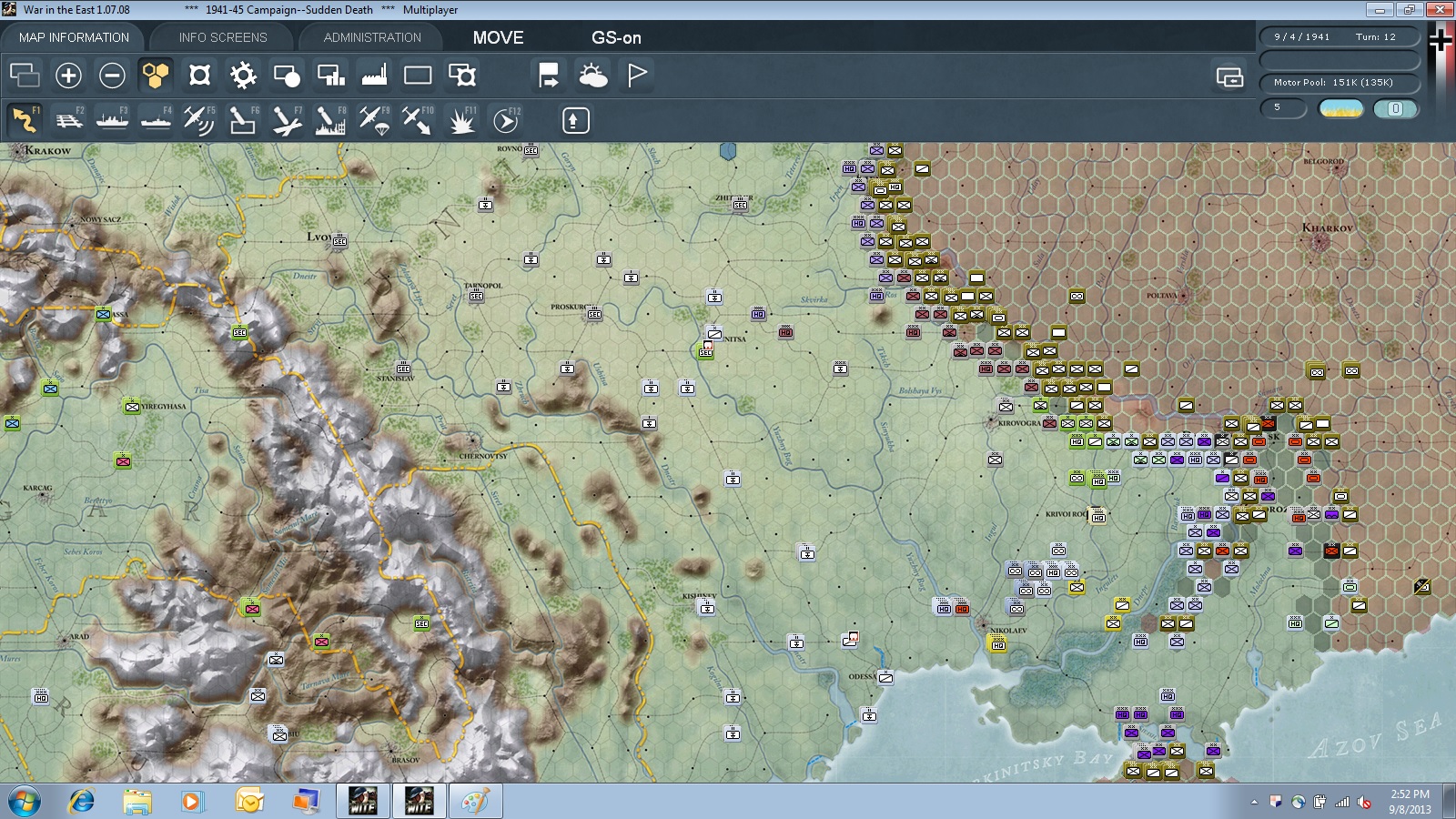Select the F4 amphibious transport mode
Screen dimensions: 1456x819
pyautogui.click(x=156, y=120)
